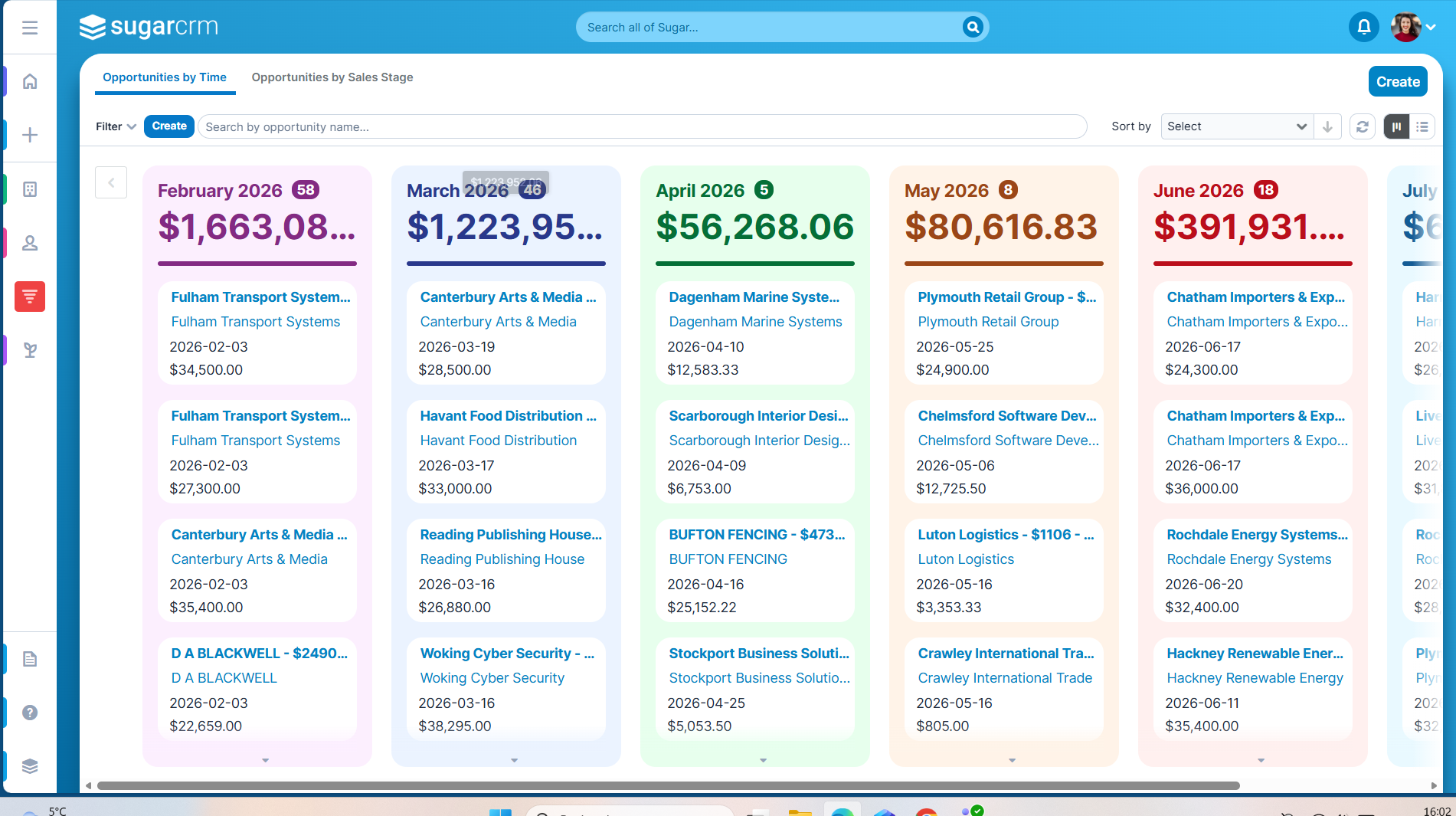
Task: Open Accounts building icon in sidebar
Action: 30,189
